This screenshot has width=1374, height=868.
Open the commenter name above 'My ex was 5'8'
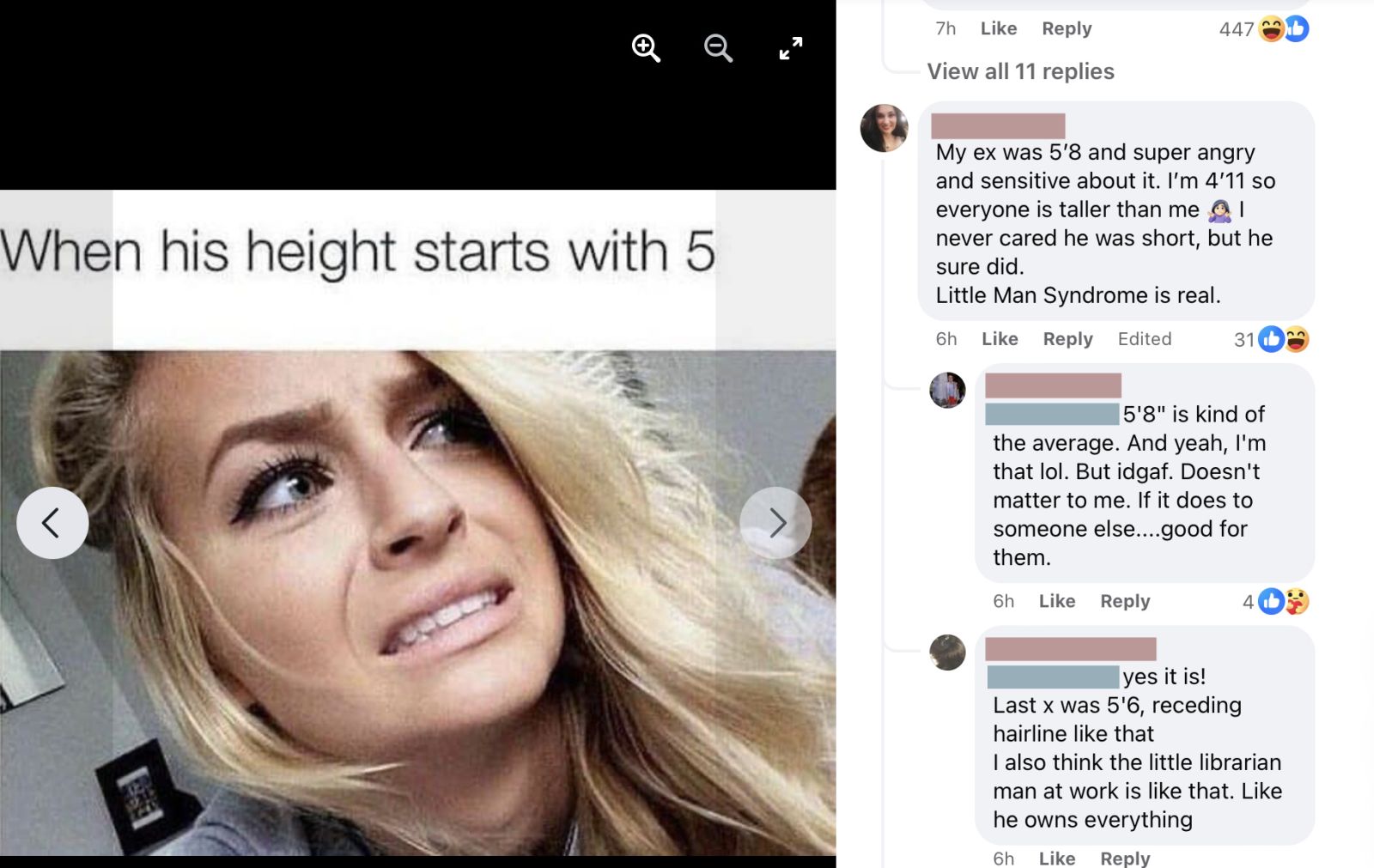998,126
